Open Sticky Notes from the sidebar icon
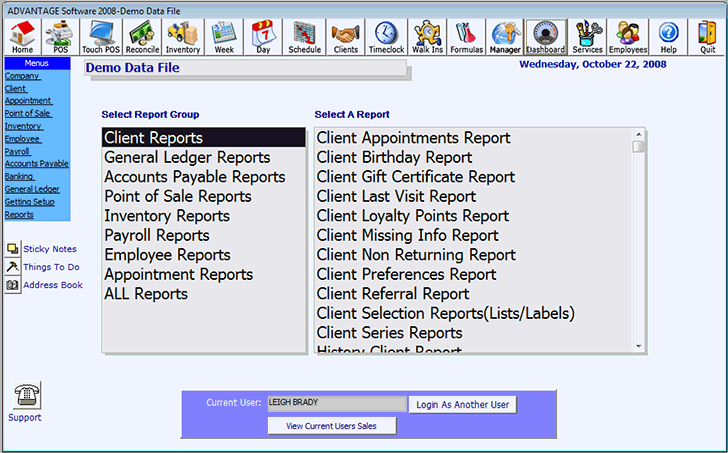This screenshot has width=728, height=453. pos(13,249)
